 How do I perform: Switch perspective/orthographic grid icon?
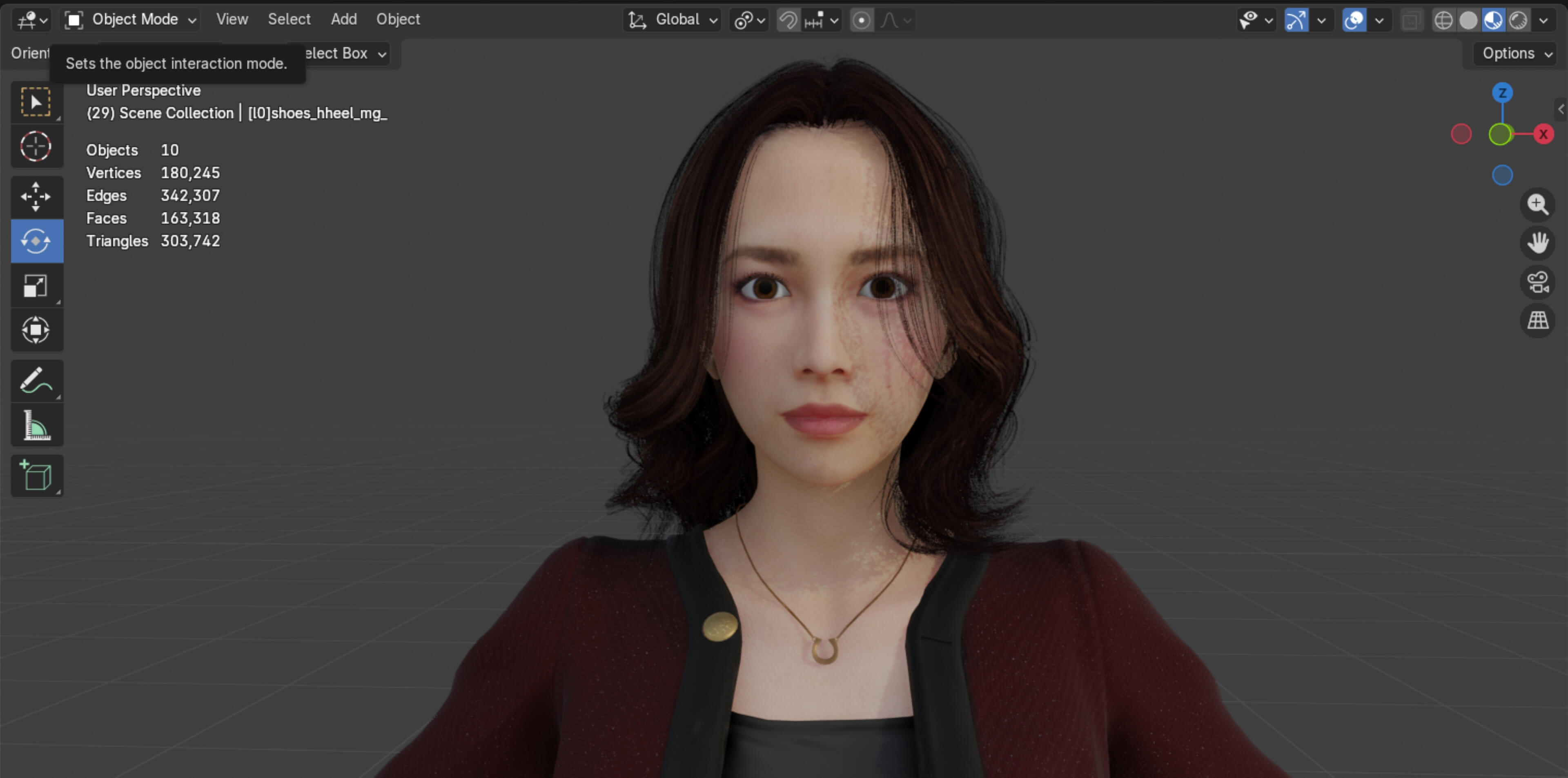coord(1537,320)
